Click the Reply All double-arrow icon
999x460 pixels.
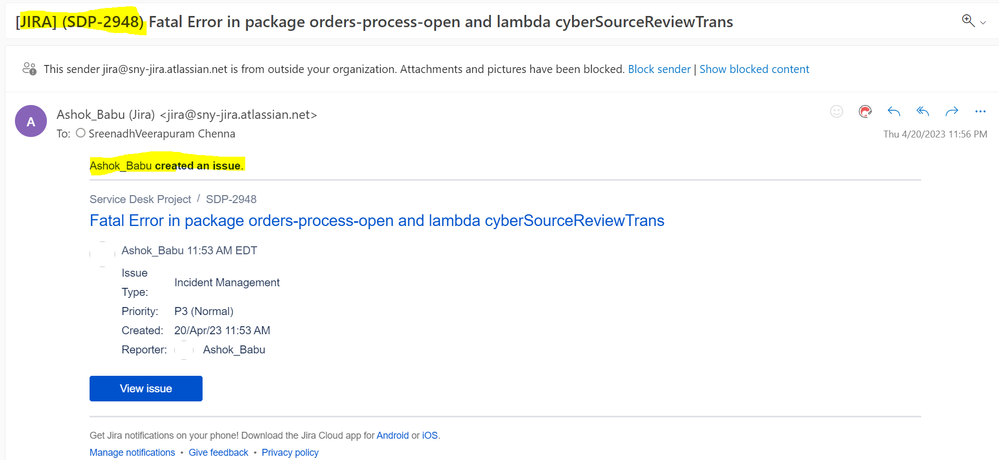pos(923,111)
